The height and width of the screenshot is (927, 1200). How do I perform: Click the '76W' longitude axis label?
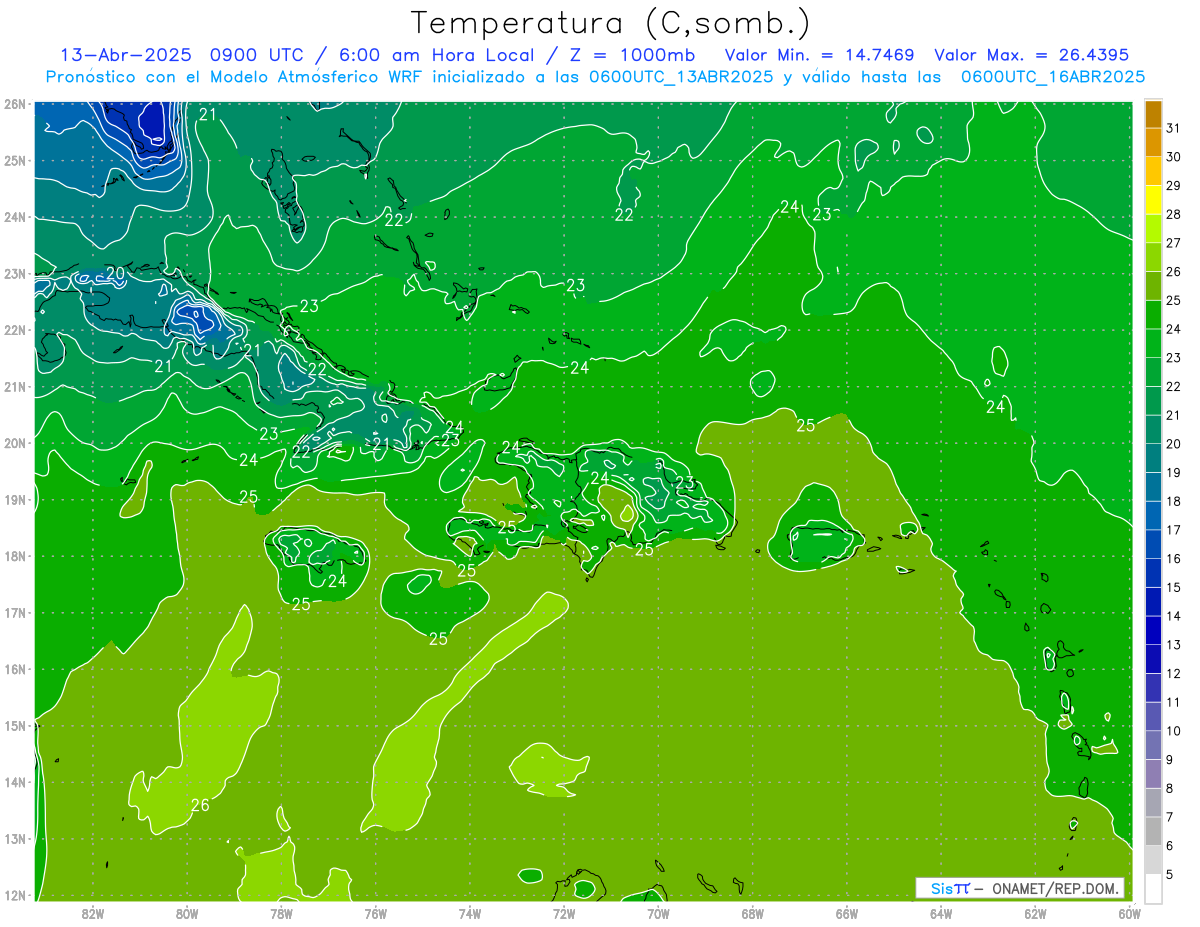tap(376, 913)
